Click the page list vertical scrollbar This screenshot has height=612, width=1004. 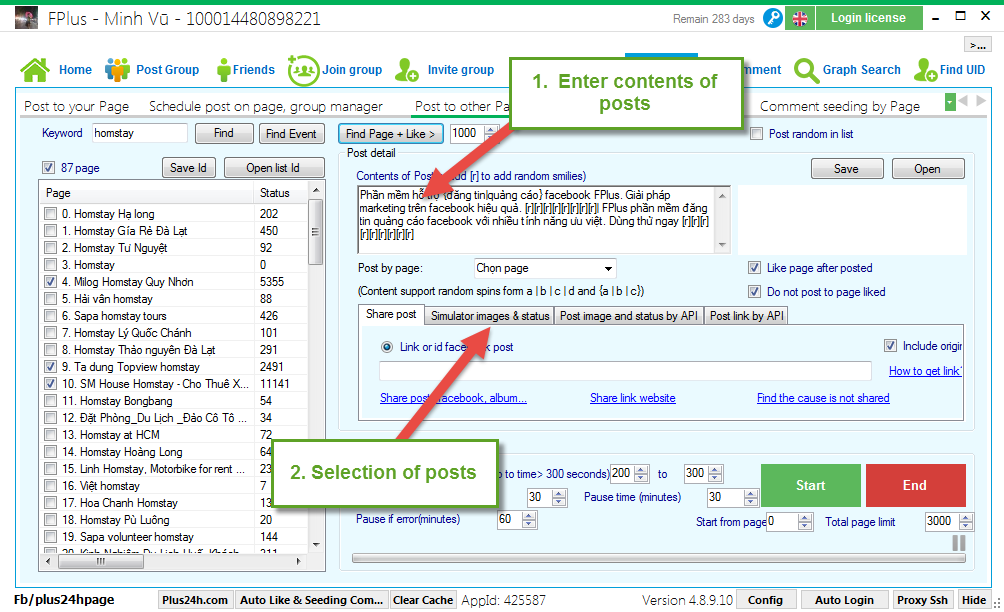[316, 369]
